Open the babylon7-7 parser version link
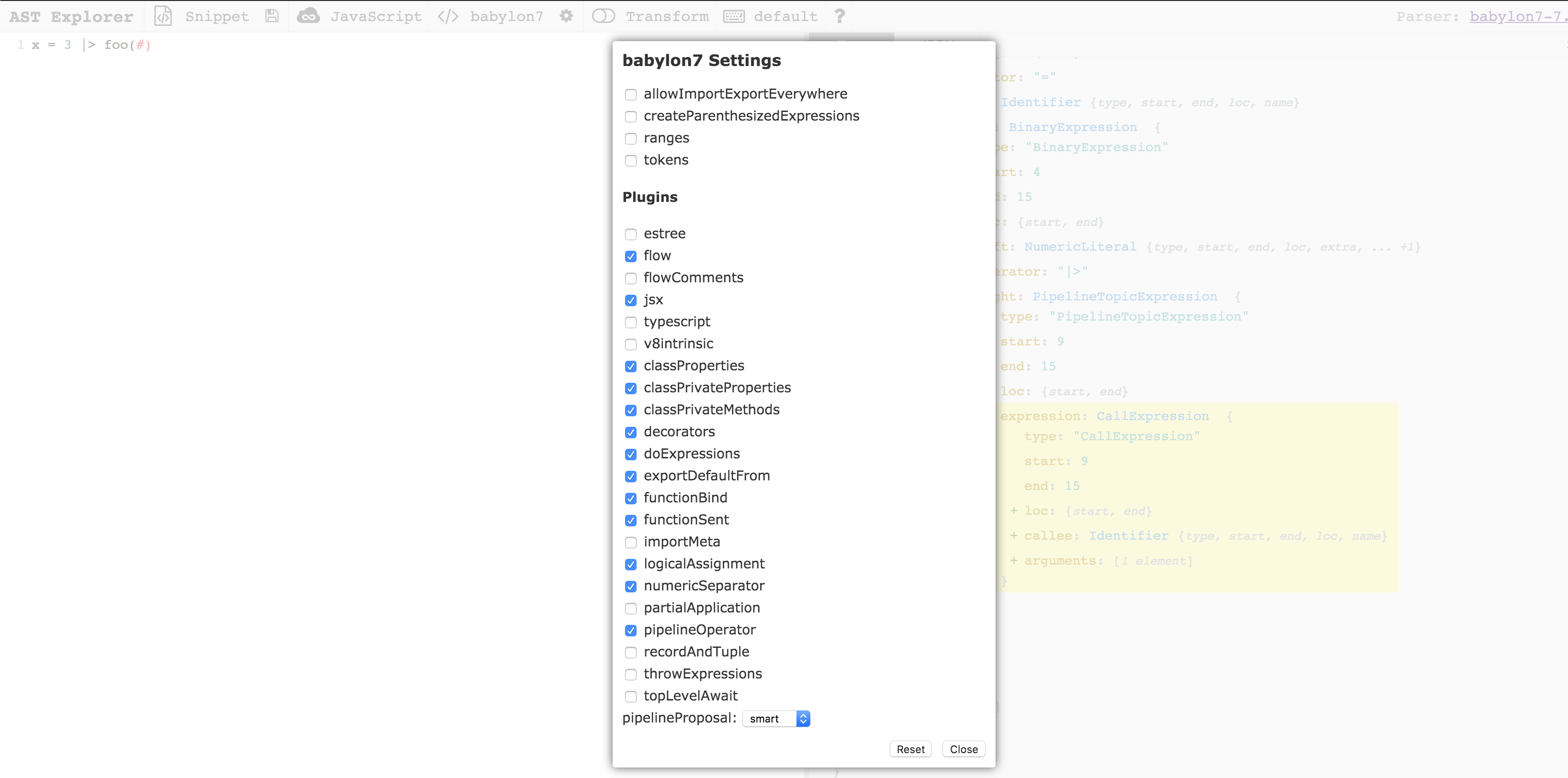 (x=1519, y=16)
